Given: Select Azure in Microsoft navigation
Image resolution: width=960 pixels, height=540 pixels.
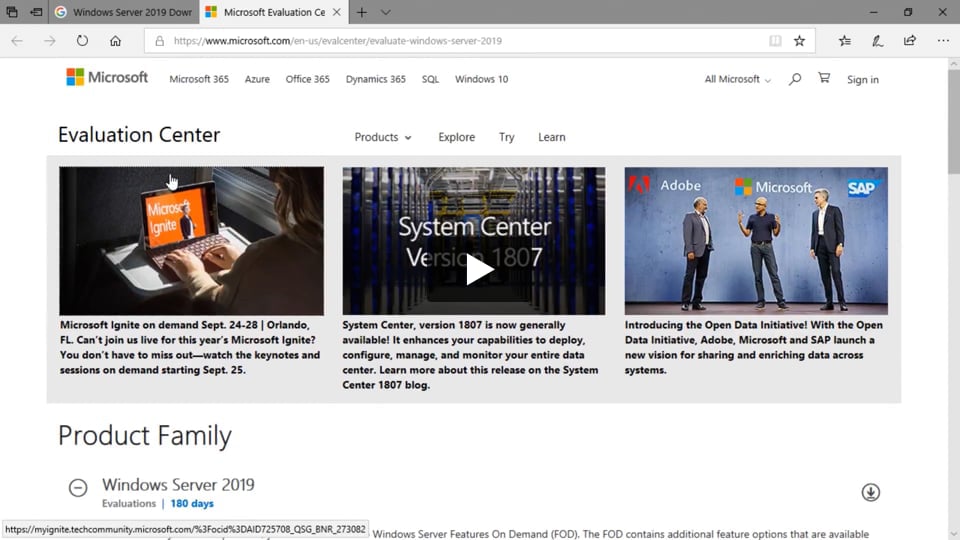Looking at the screenshot, I should click(257, 79).
